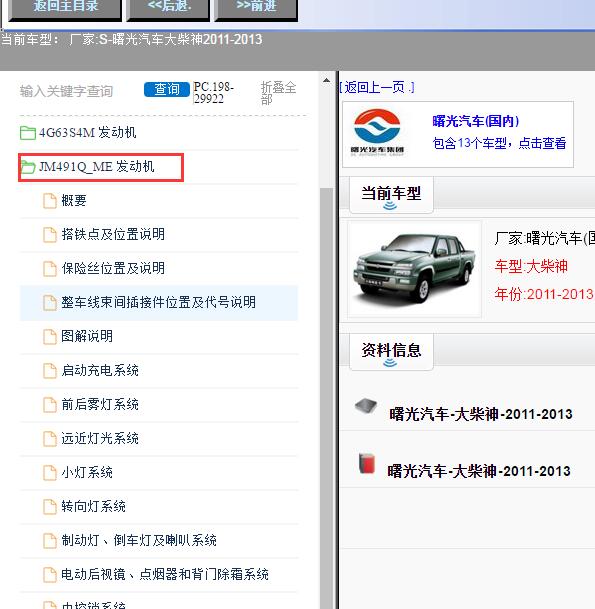The height and width of the screenshot is (609, 595).
Task: Open the 远近灯光系统 document icon
Action: (x=50, y=438)
